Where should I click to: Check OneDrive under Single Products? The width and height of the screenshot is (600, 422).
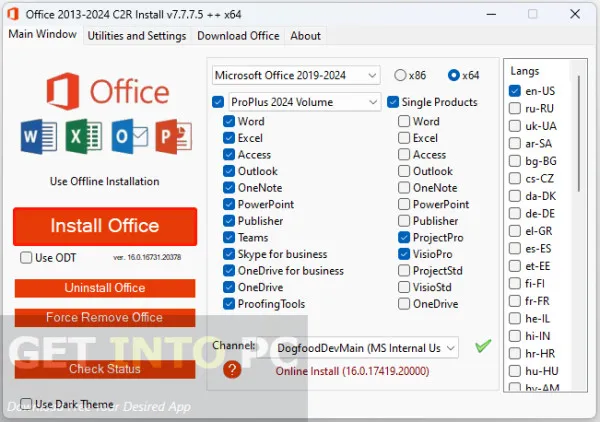pyautogui.click(x=404, y=304)
